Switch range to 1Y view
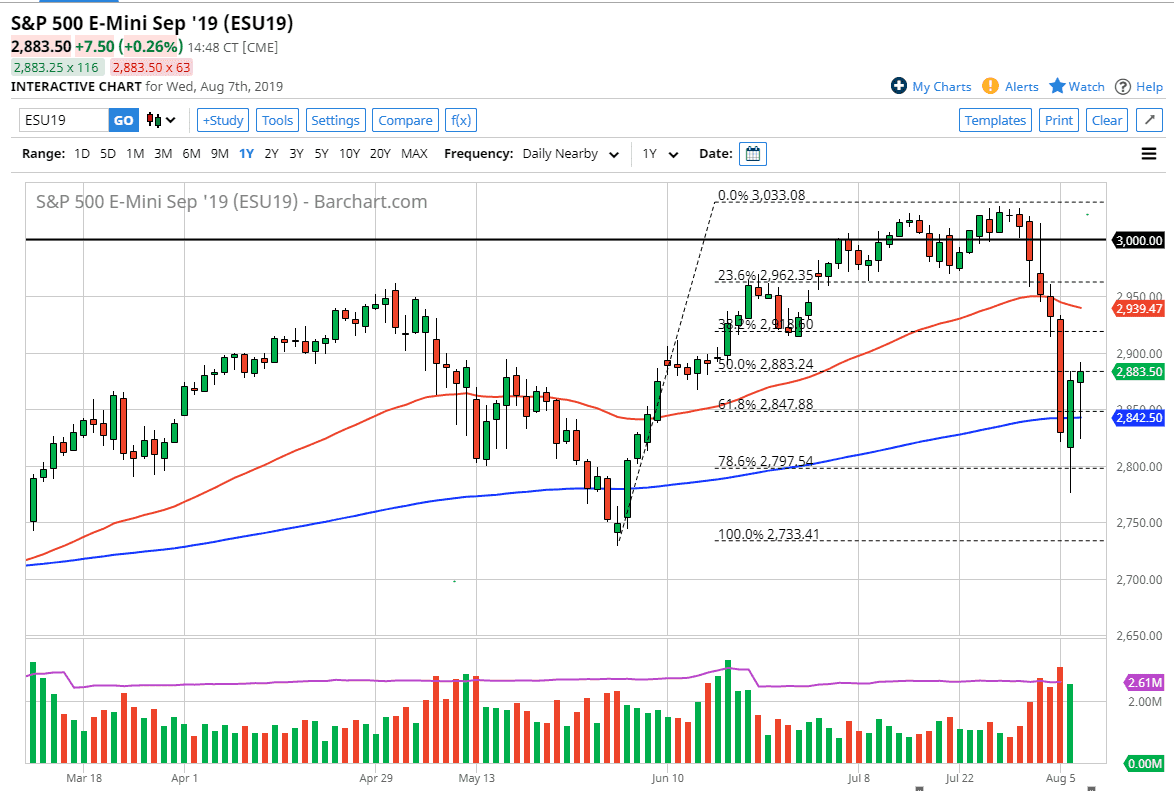The width and height of the screenshot is (1174, 791). [246, 153]
